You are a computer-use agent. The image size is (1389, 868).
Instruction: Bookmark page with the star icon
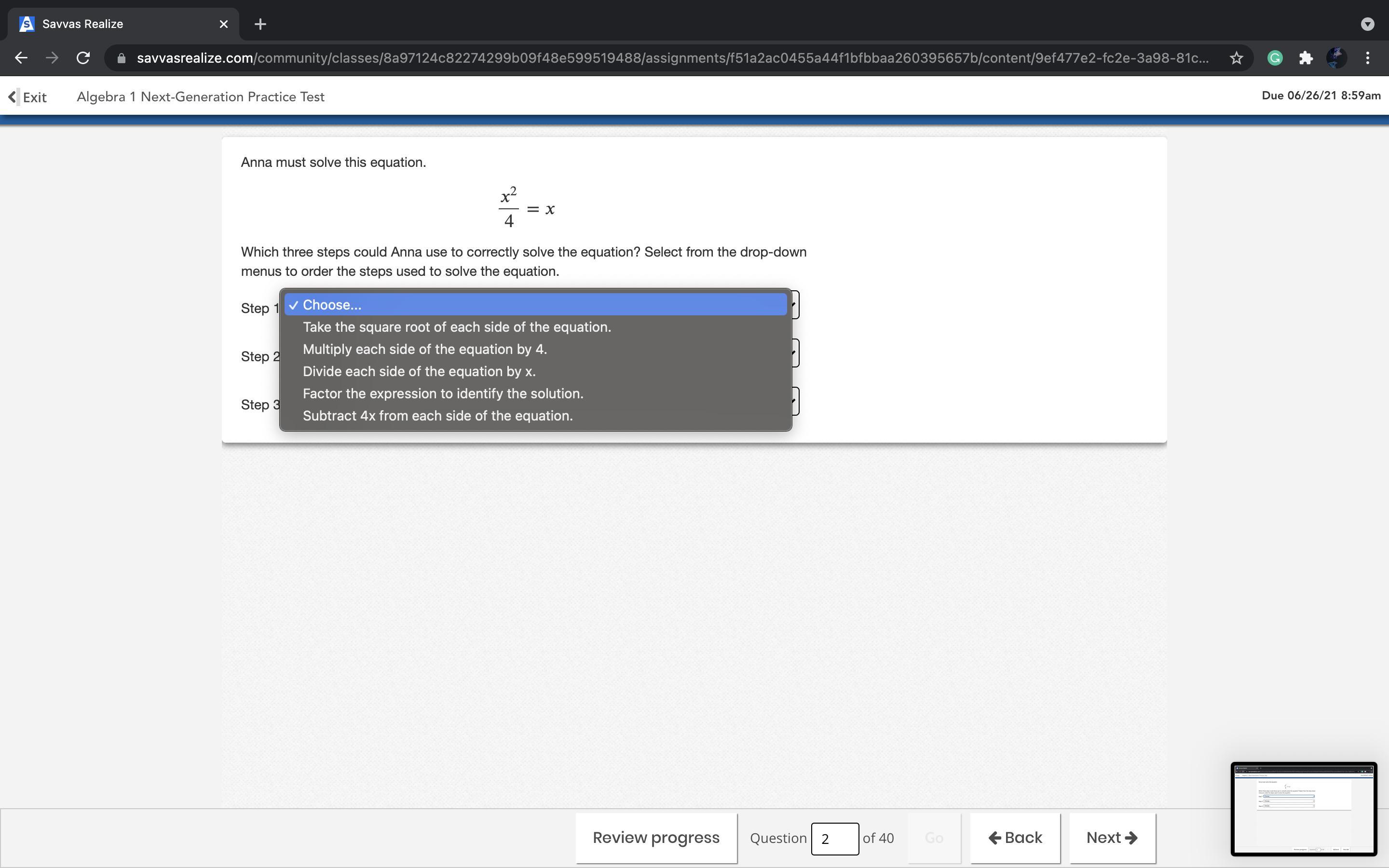coord(1236,58)
